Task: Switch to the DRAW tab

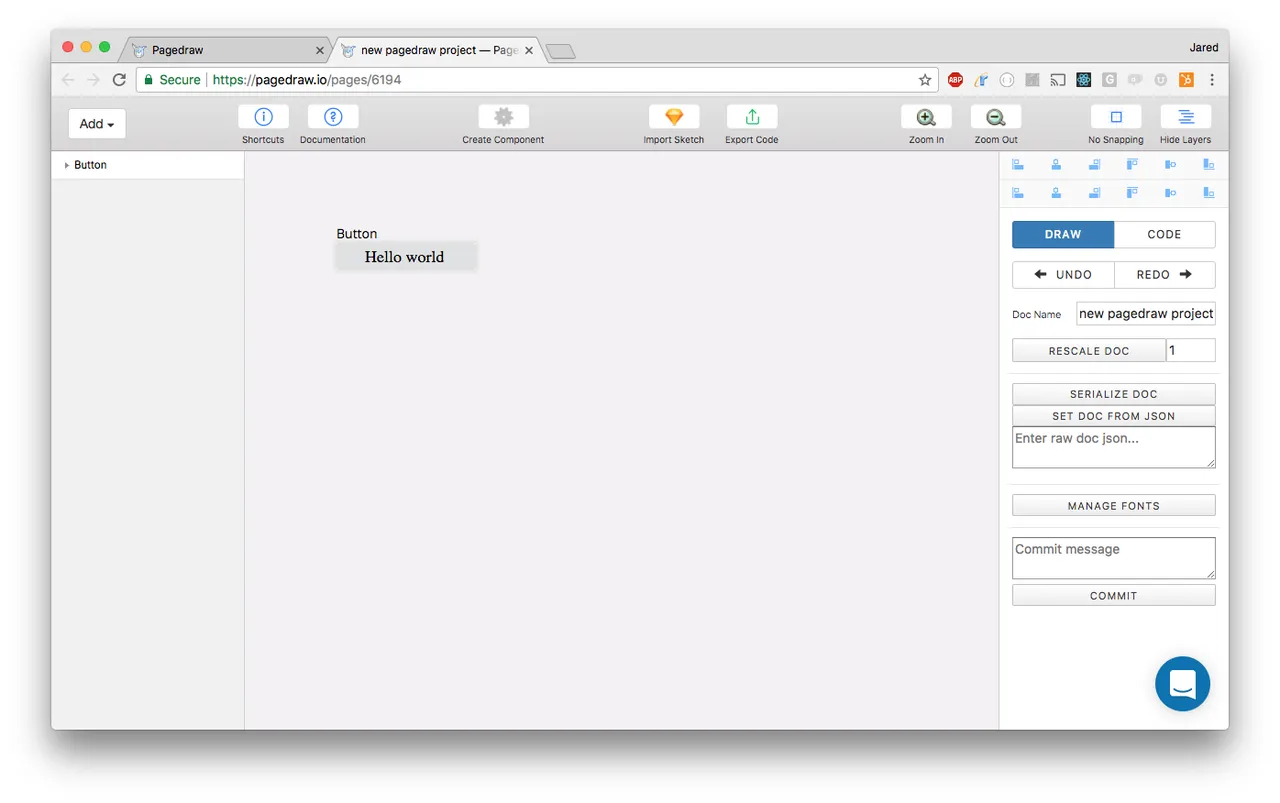Action: [x=1063, y=234]
